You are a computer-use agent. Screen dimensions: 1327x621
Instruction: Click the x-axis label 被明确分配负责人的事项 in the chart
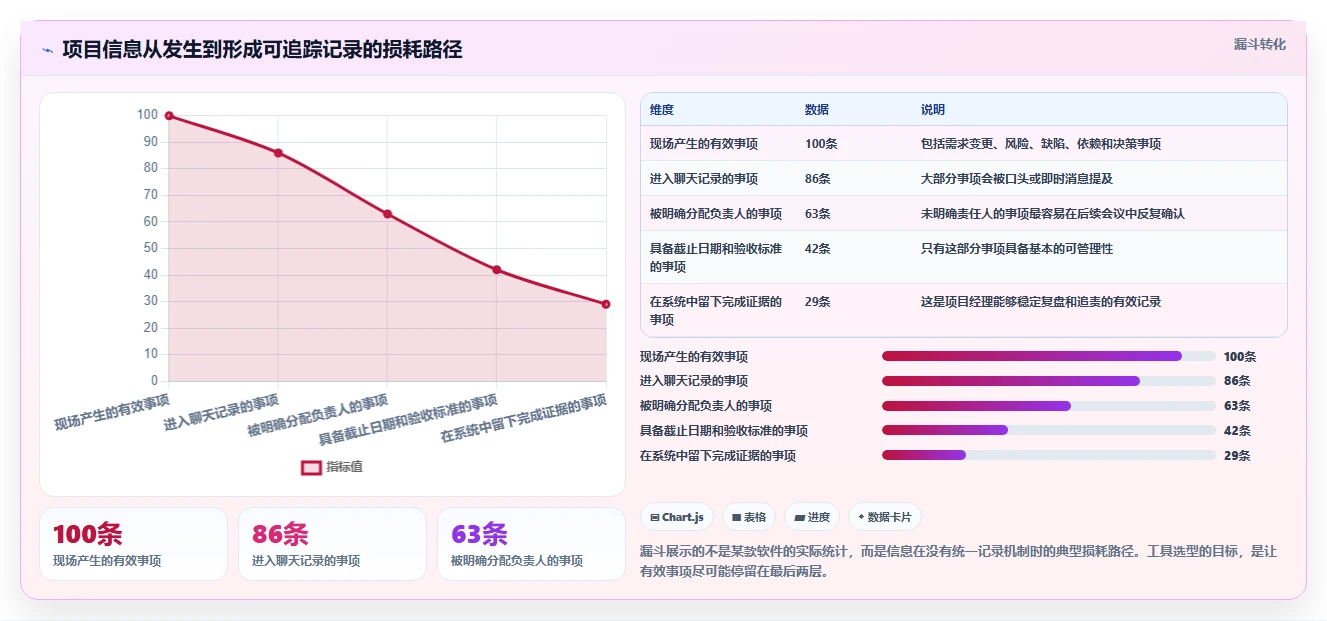pos(318,416)
